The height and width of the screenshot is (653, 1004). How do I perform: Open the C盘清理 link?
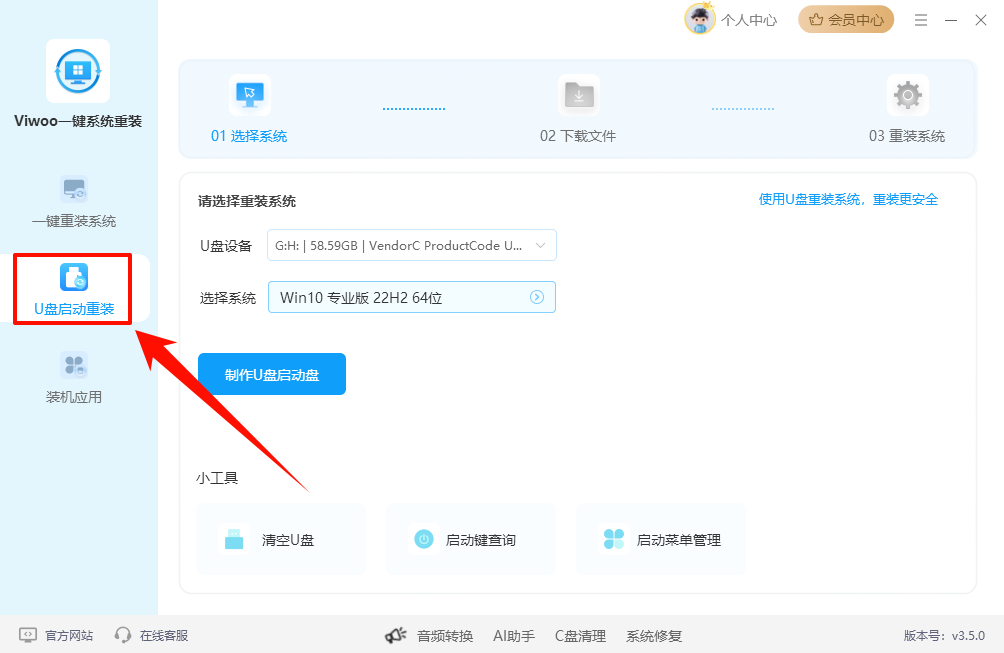(581, 636)
